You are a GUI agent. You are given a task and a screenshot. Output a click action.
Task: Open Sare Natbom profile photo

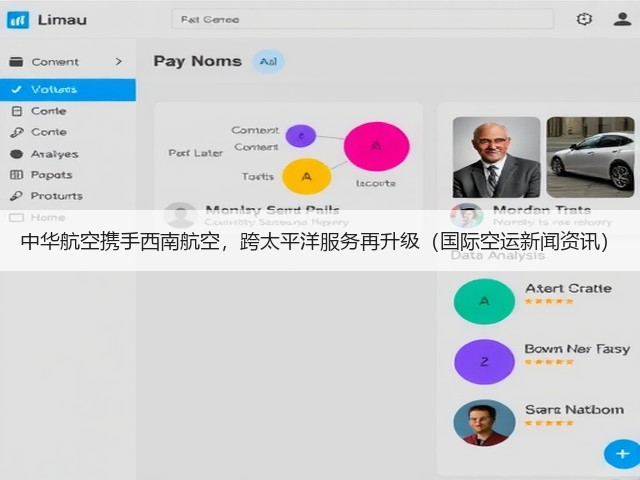coord(484,422)
